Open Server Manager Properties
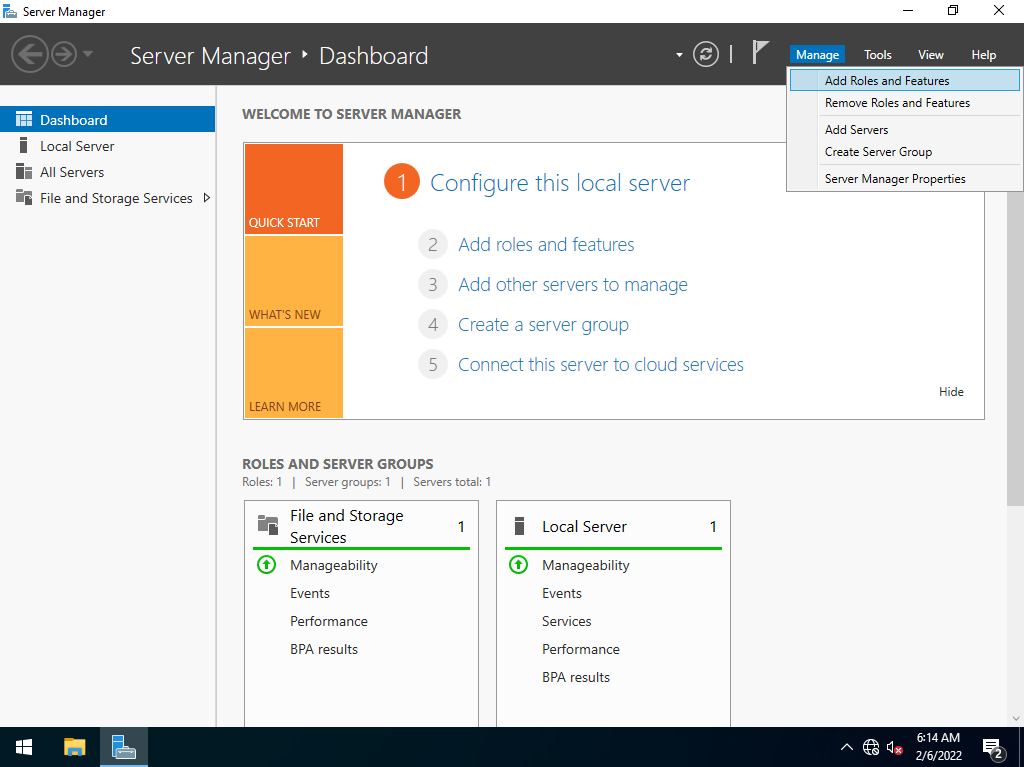The width and height of the screenshot is (1024, 767). [x=904, y=178]
